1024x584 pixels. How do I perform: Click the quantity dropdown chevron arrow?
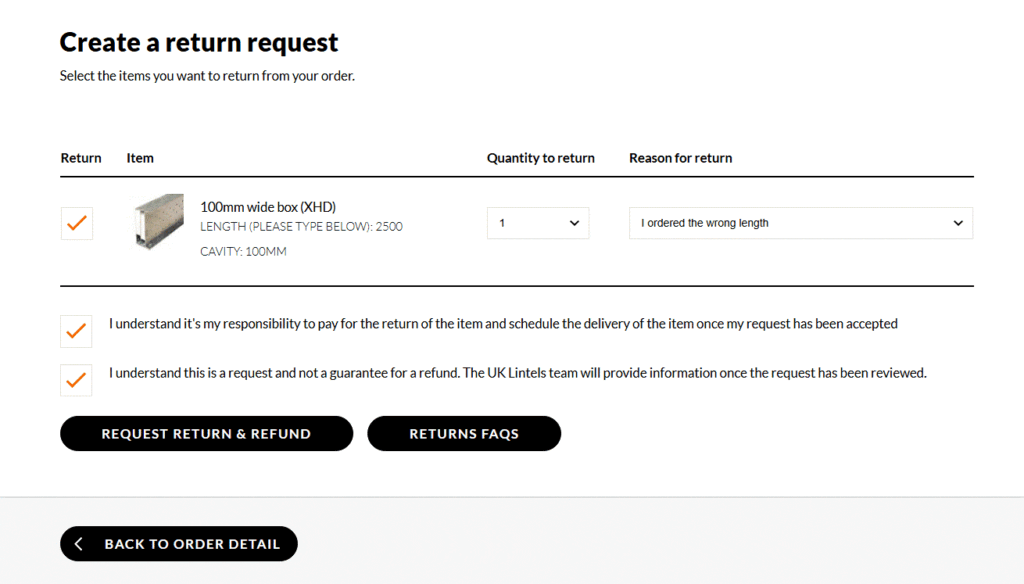(574, 223)
